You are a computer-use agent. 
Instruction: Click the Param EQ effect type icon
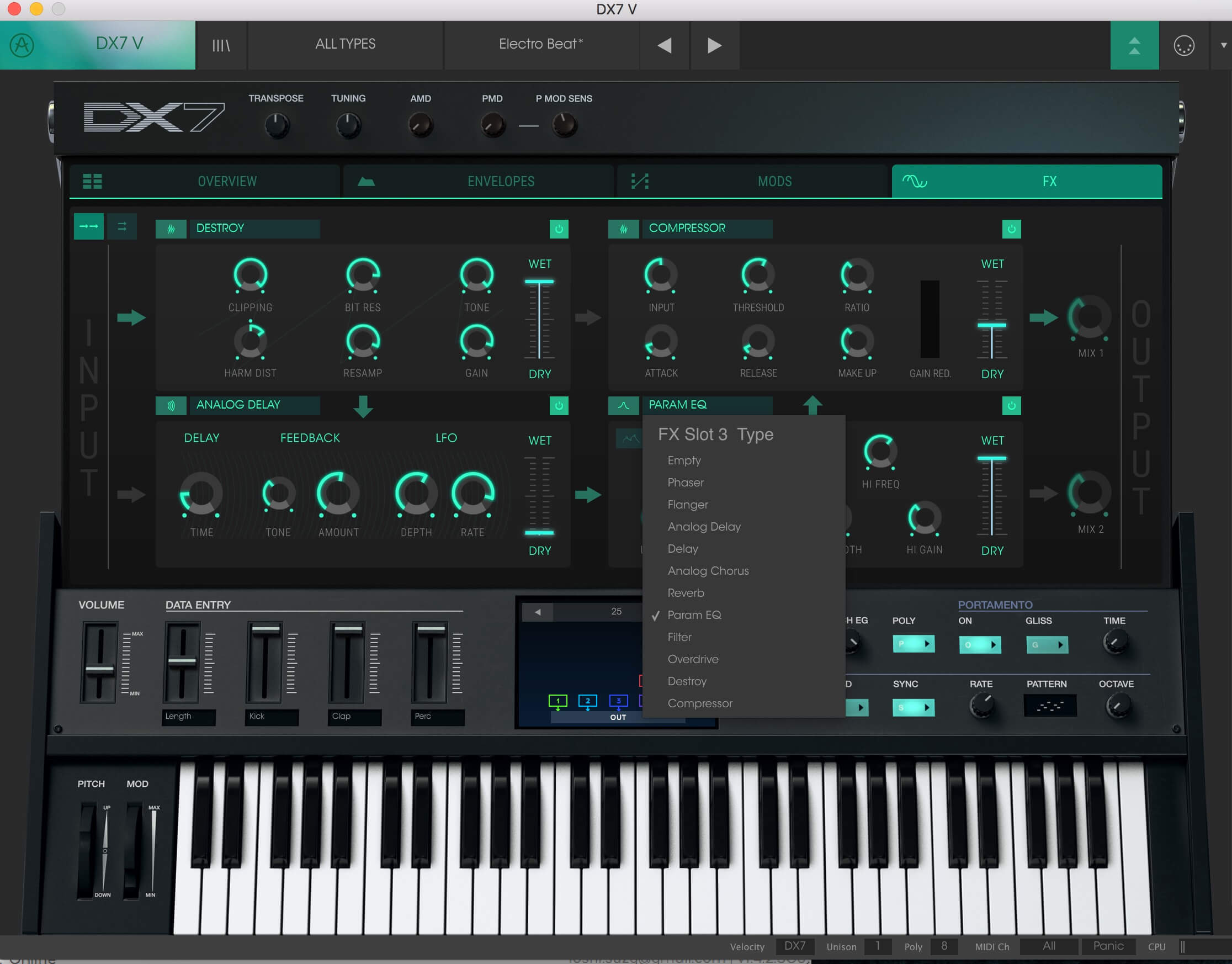(x=623, y=405)
